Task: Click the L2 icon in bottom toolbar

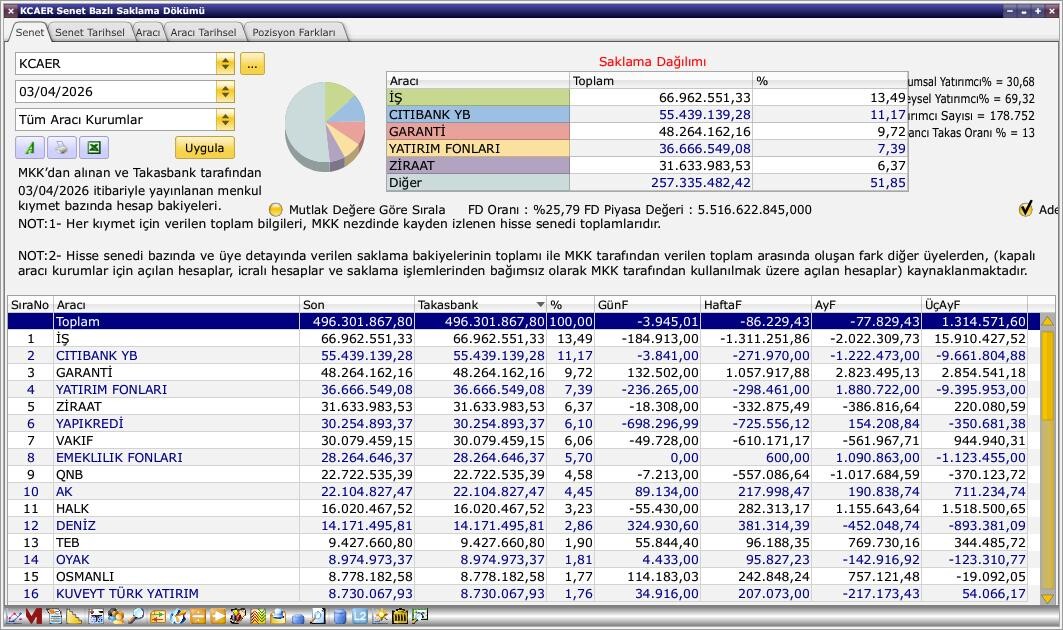Action: tap(359, 617)
